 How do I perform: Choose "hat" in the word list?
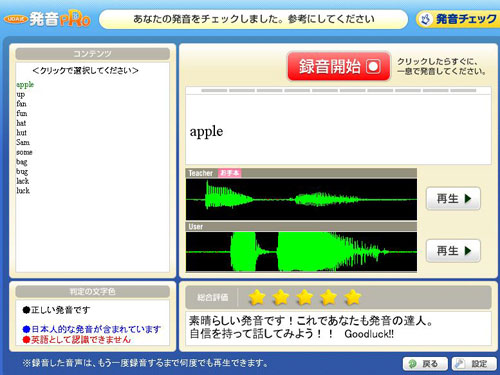[21, 123]
